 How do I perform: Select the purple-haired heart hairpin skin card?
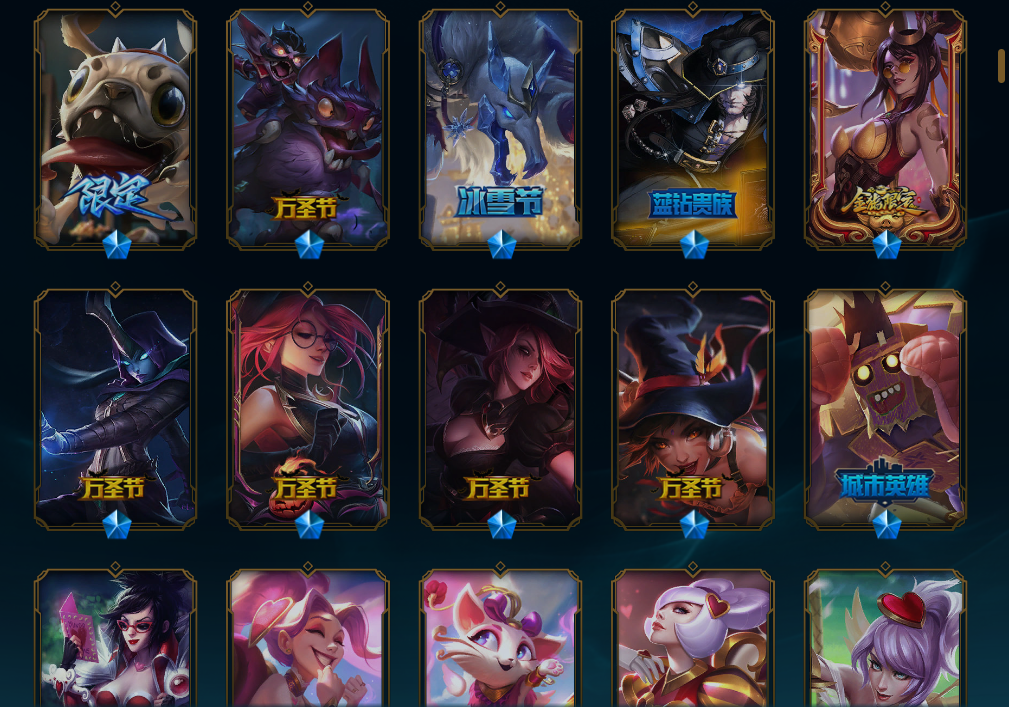pos(885,638)
